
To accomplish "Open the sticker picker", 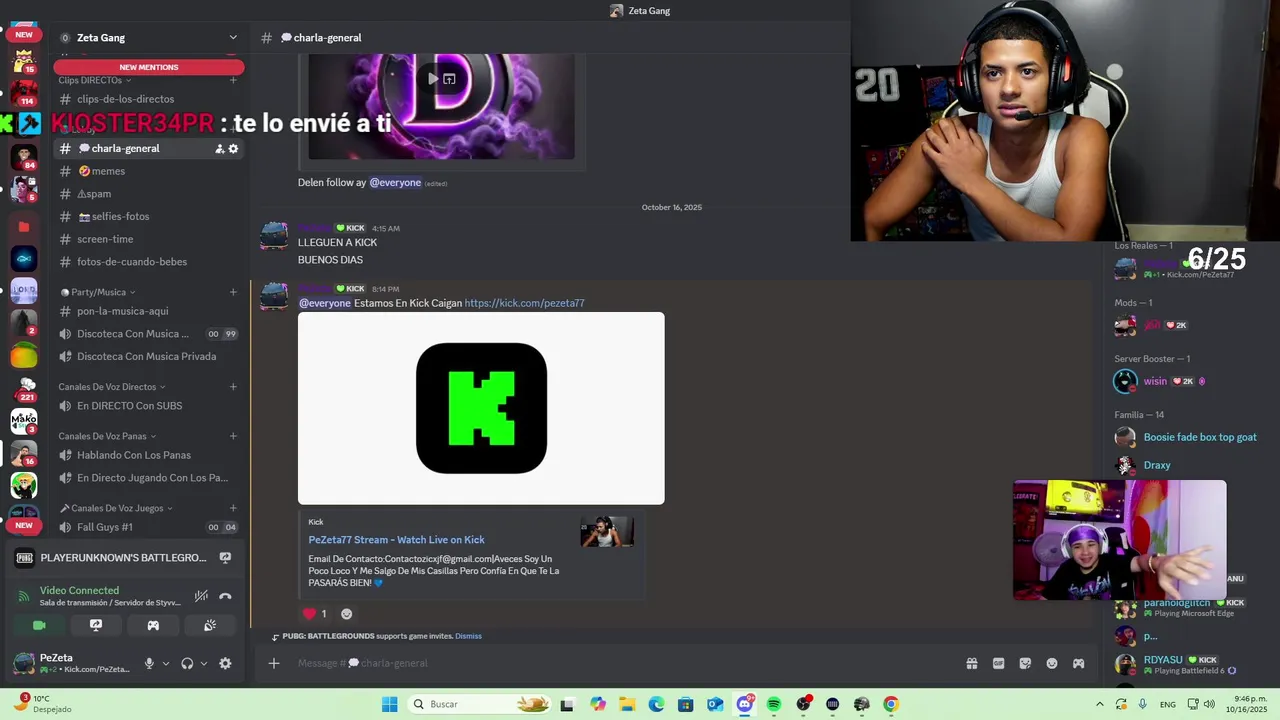I will tap(1025, 663).
